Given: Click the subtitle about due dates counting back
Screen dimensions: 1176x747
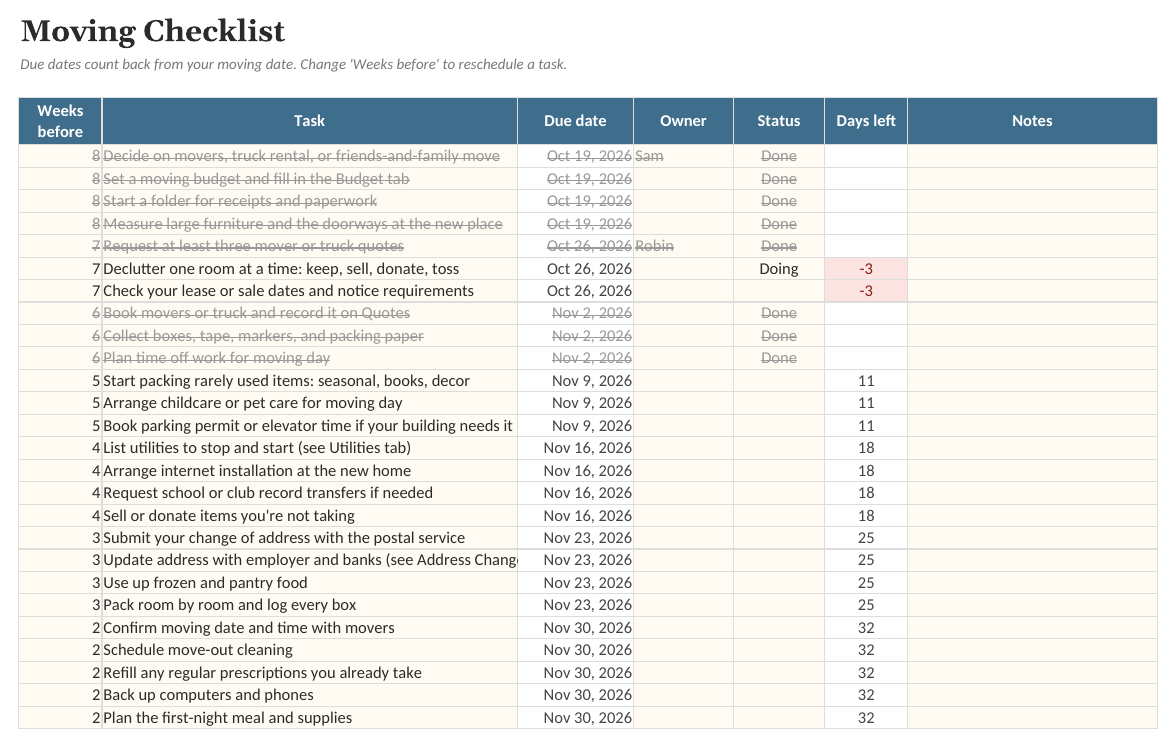Looking at the screenshot, I should point(293,64).
